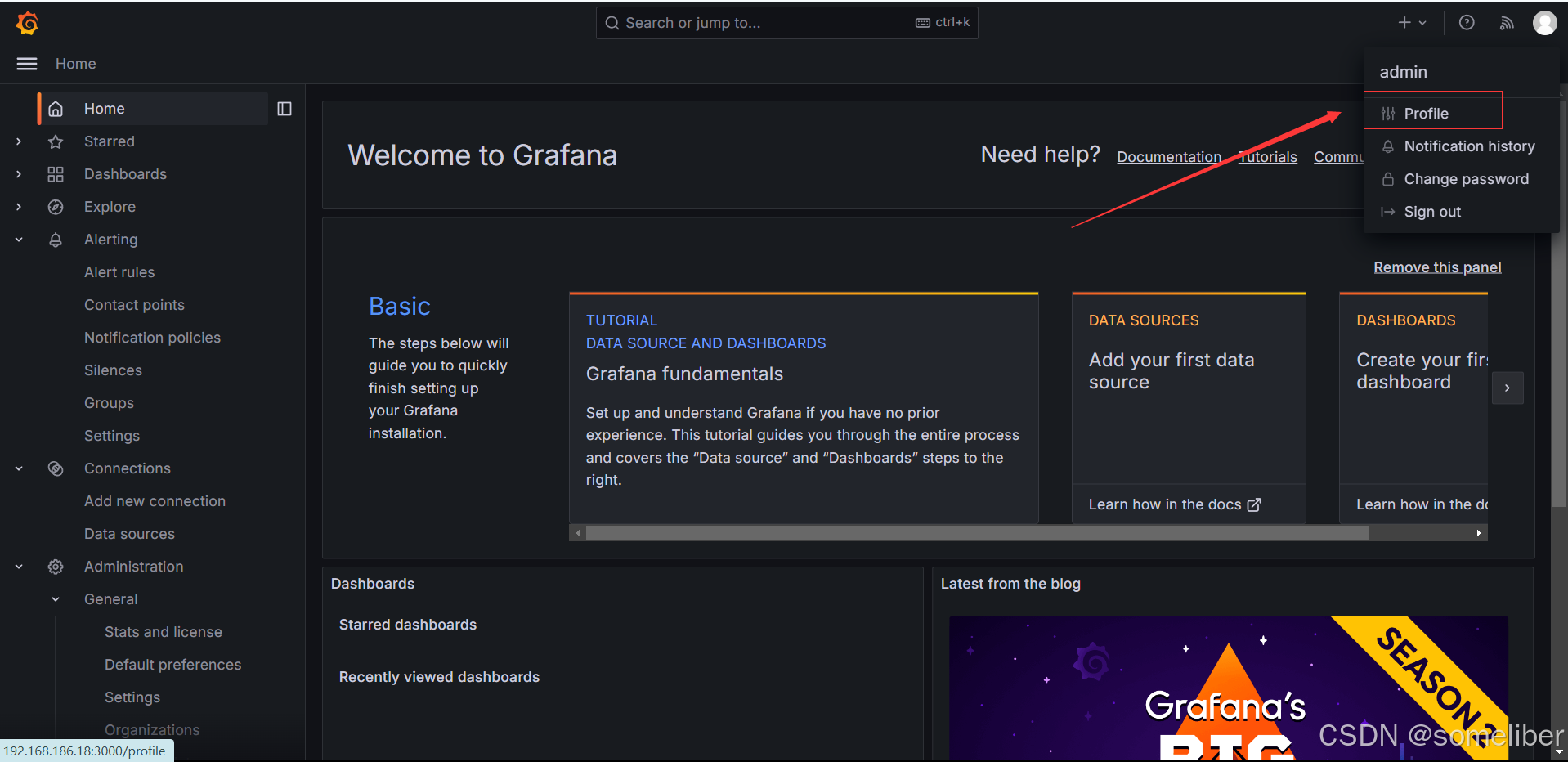Open the blog banner image
This screenshot has height=762, width=1568.
click(1228, 688)
